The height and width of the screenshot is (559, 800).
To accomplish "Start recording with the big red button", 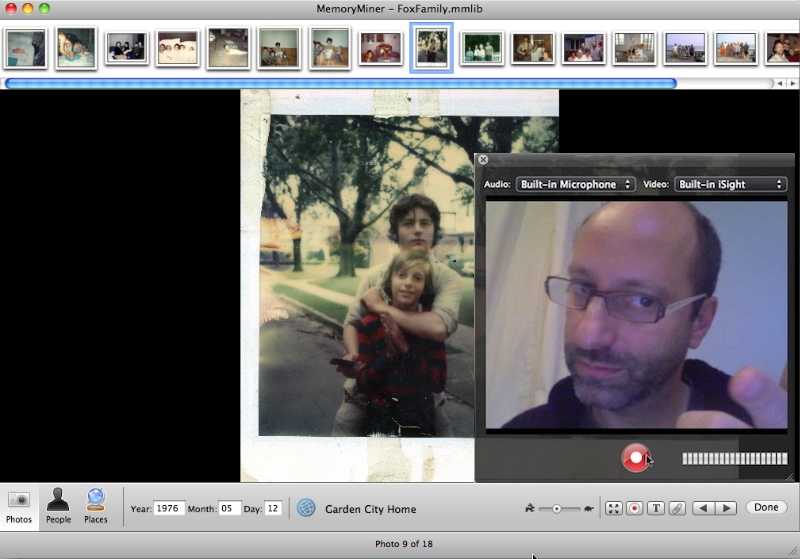I will click(x=635, y=458).
